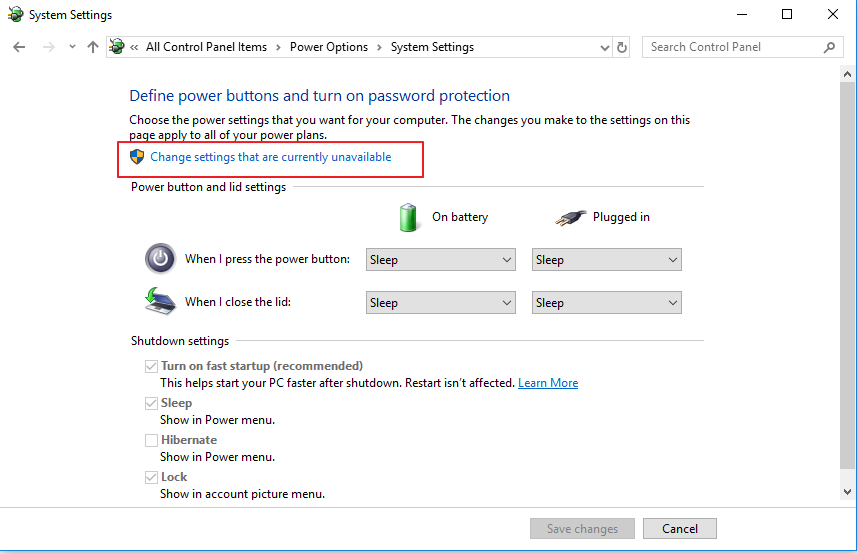Viewport: 858px width, 554px height.
Task: Click Change settings that are currently unavailable
Action: pyautogui.click(x=270, y=157)
